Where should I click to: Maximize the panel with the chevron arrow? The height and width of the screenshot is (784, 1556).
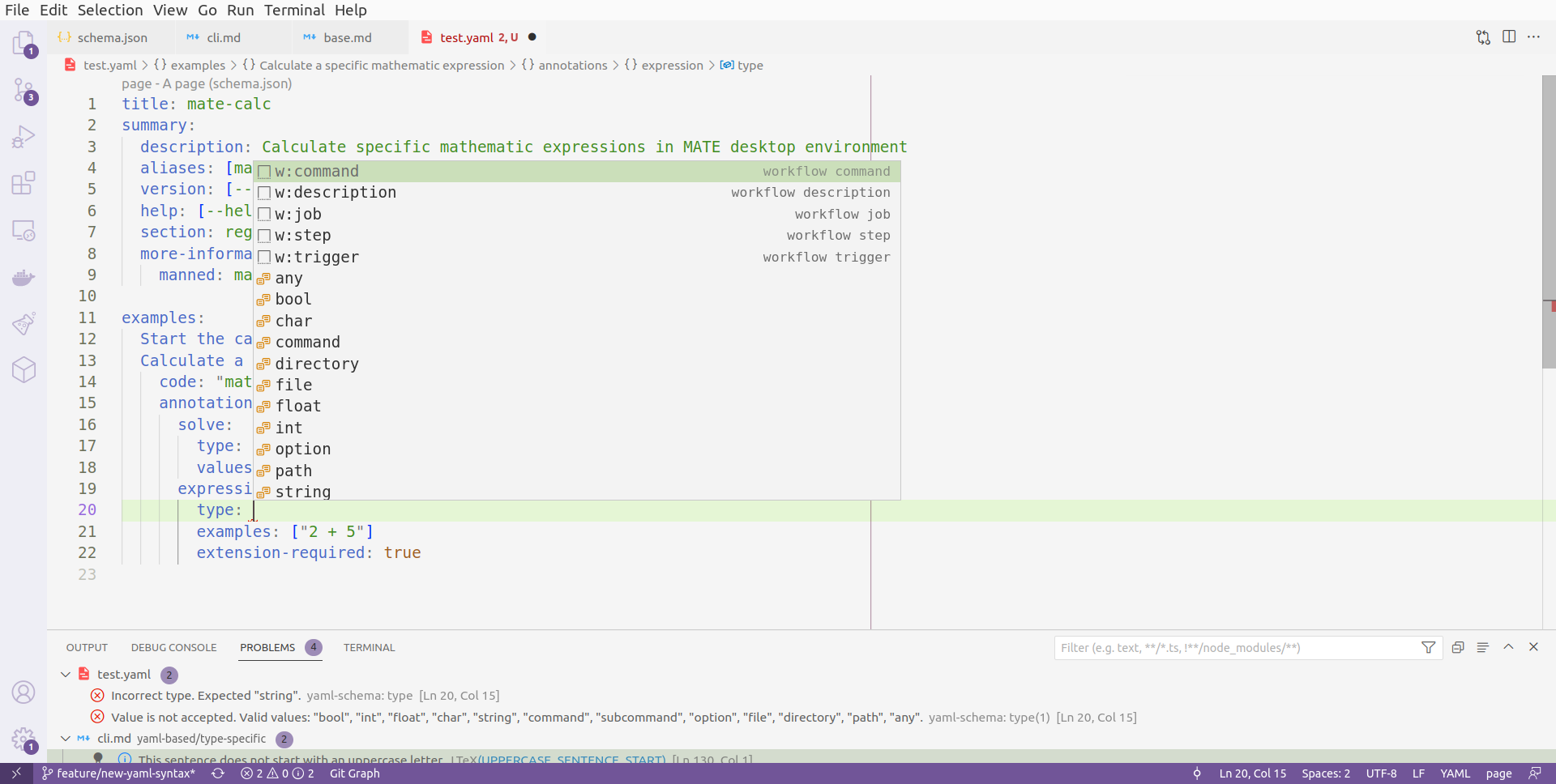(1508, 647)
